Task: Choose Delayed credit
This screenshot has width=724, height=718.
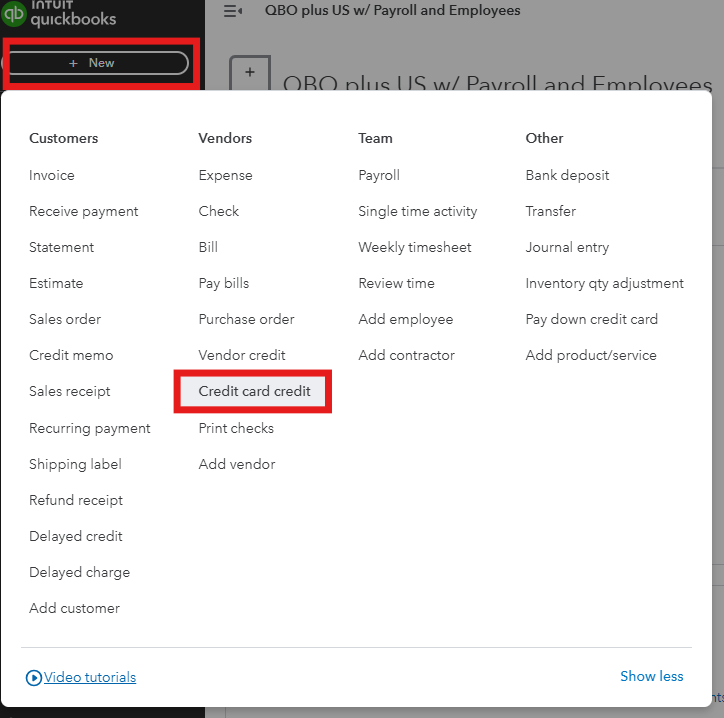Action: (x=76, y=537)
